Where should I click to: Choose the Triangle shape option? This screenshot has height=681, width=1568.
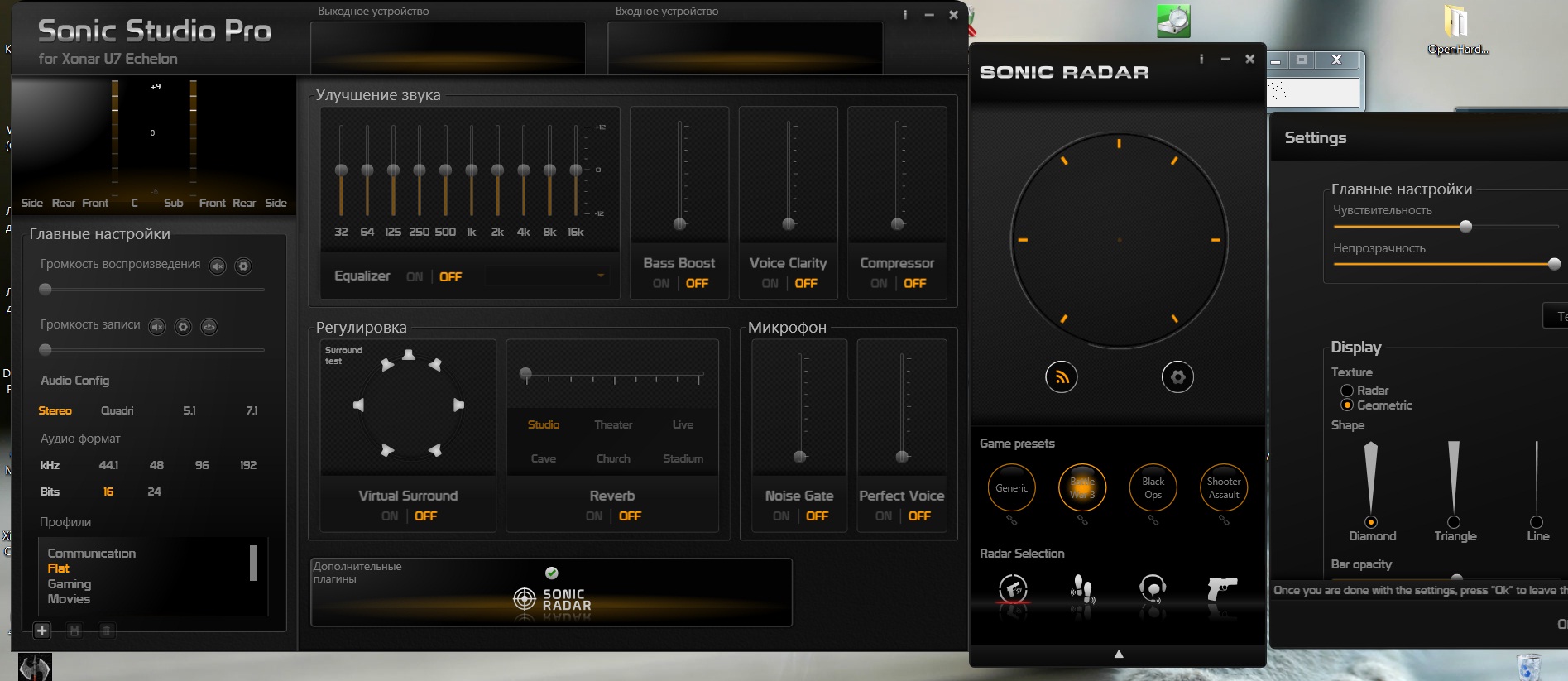[x=1453, y=522]
